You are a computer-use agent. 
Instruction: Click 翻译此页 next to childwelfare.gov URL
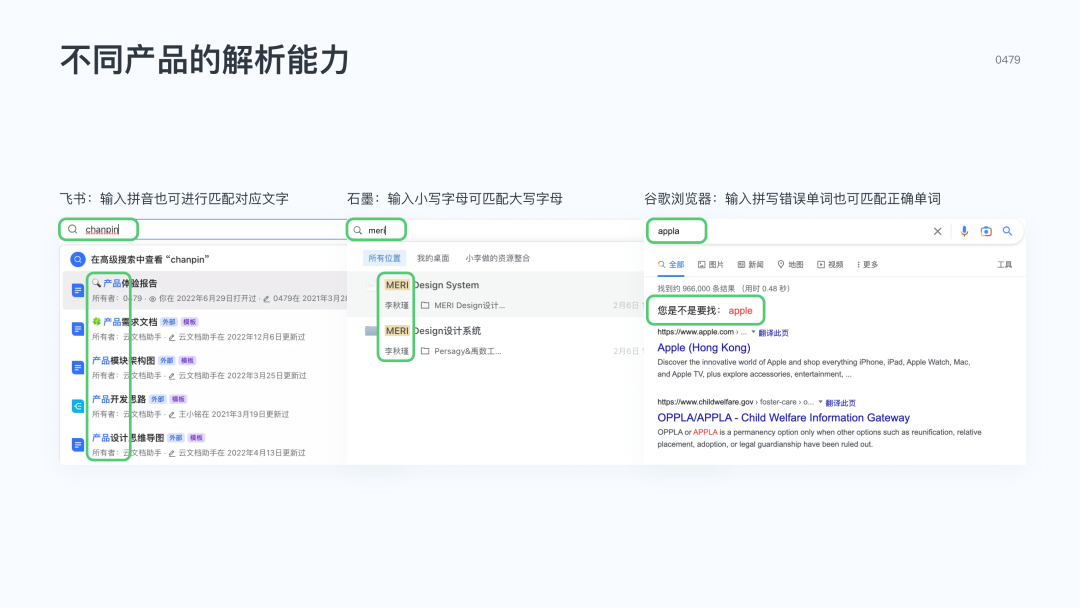[840, 403]
